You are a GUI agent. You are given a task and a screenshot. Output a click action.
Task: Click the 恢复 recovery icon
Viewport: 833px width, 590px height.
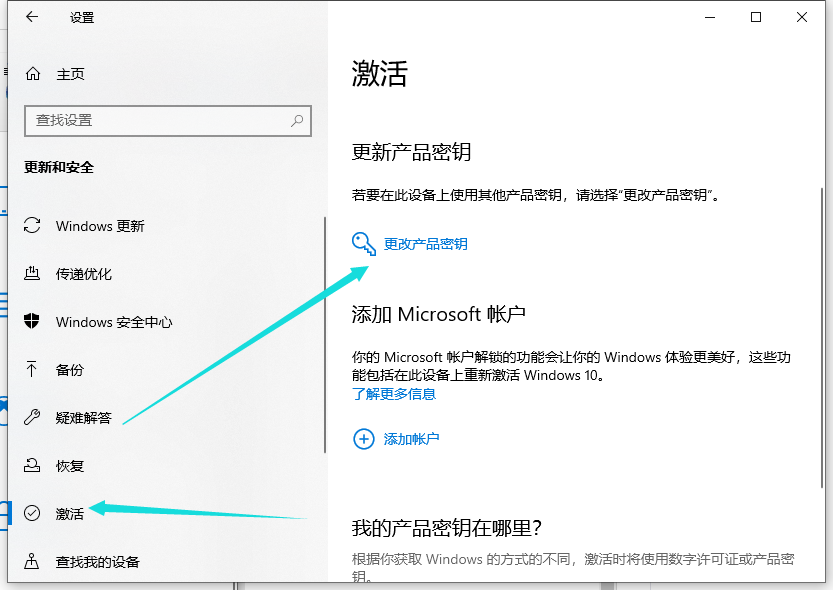[x=33, y=466]
